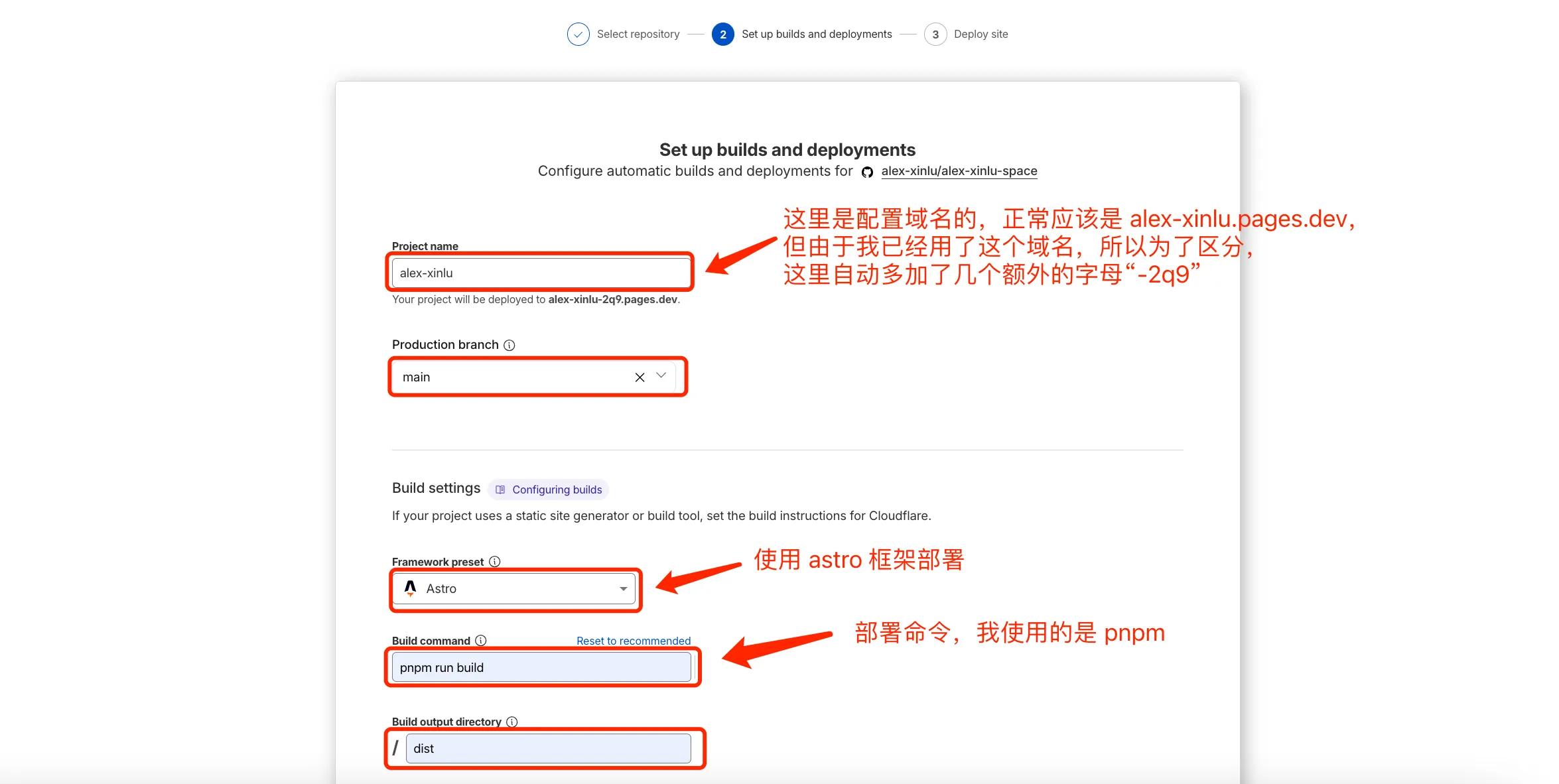Viewport: 1559px width, 784px height.
Task: Click the GitHub logo icon beside repository name
Action: click(867, 172)
